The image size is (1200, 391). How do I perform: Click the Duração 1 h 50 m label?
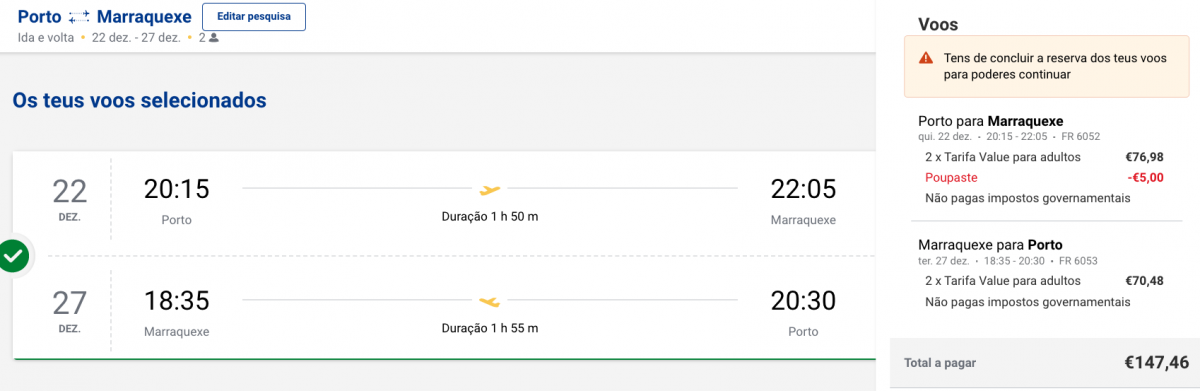[490, 216]
